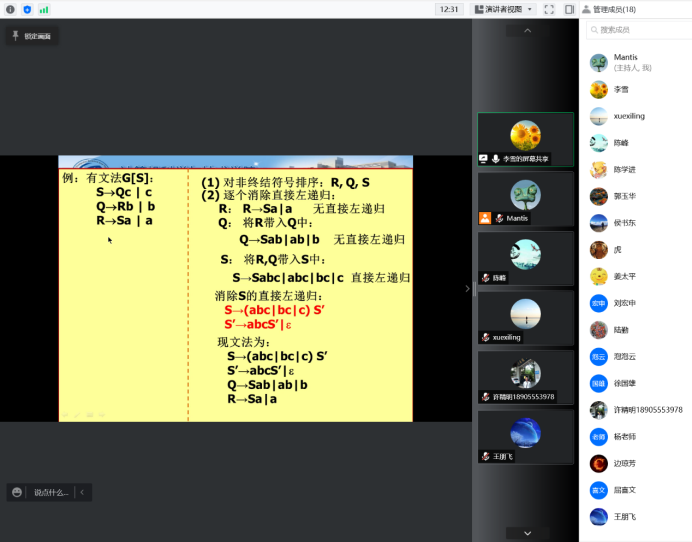Screen dimensions: 692x542
Task: Toggle the side panel layout icon
Action: (x=569, y=9)
